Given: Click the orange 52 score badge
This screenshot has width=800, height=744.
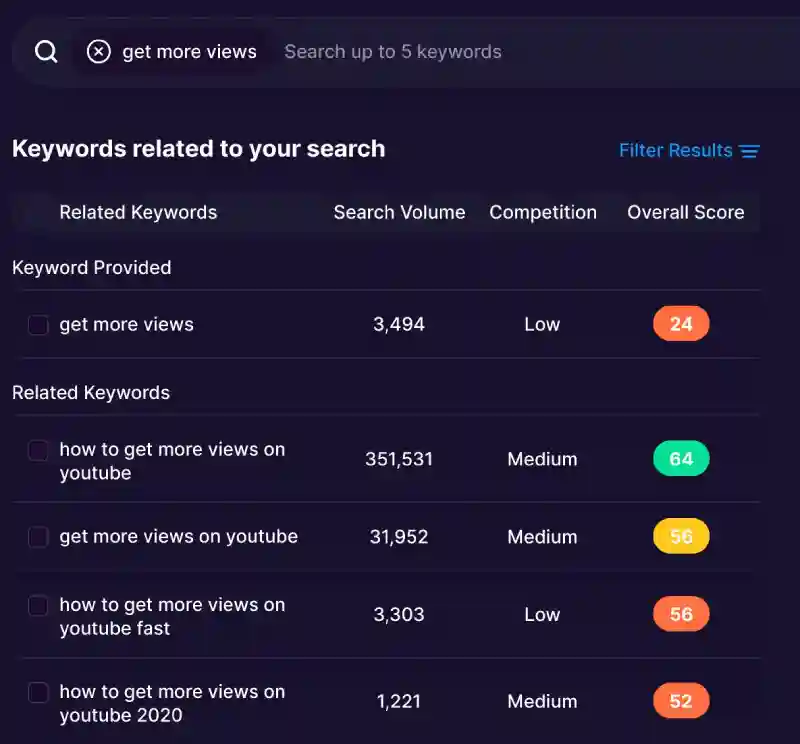Looking at the screenshot, I should pyautogui.click(x=681, y=701).
